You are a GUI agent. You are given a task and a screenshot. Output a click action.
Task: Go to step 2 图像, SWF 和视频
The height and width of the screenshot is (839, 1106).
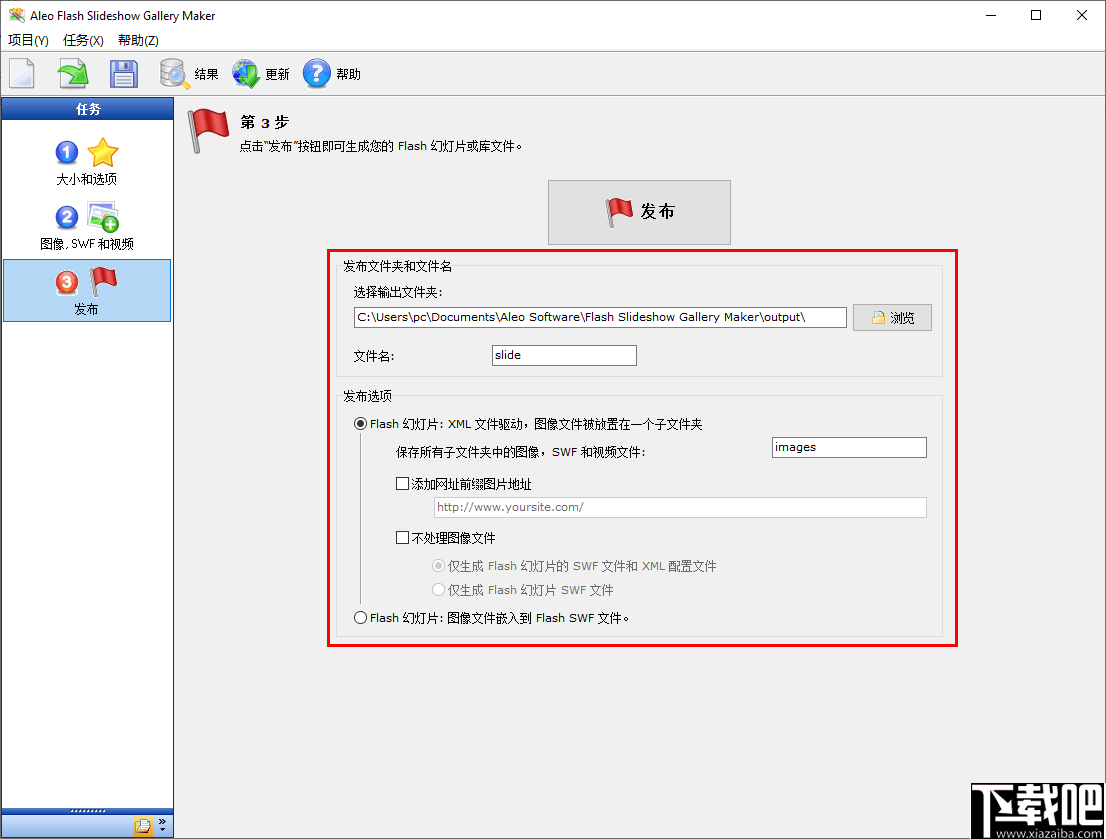coord(87,227)
